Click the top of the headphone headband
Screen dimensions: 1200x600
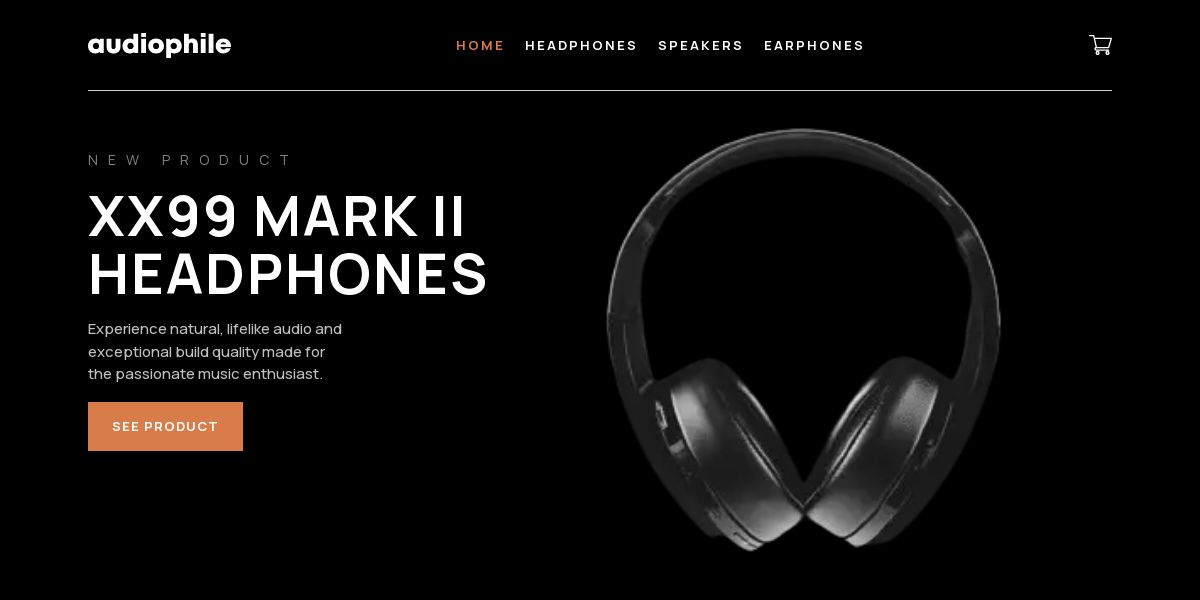click(803, 140)
